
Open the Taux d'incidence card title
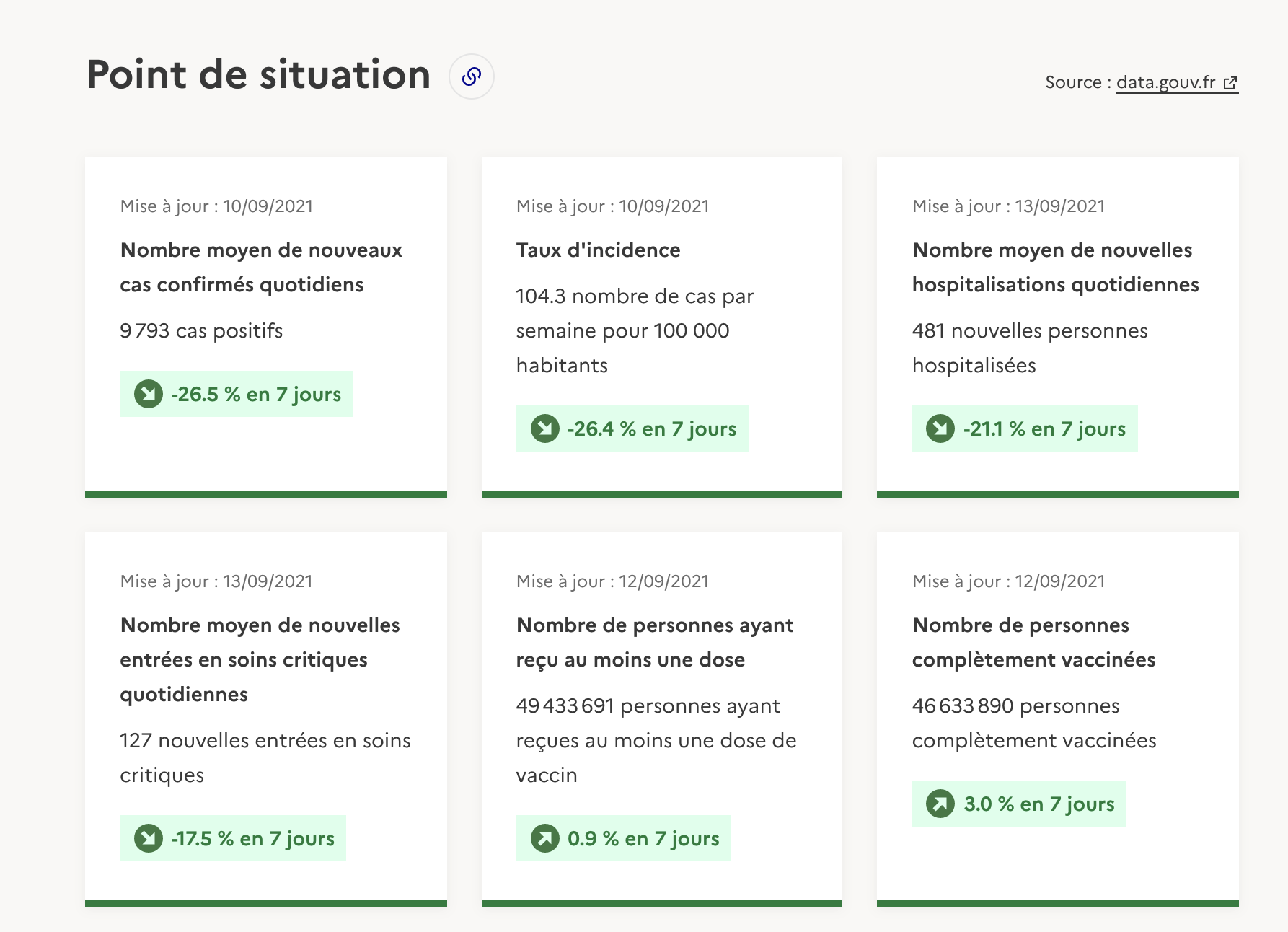click(x=599, y=250)
